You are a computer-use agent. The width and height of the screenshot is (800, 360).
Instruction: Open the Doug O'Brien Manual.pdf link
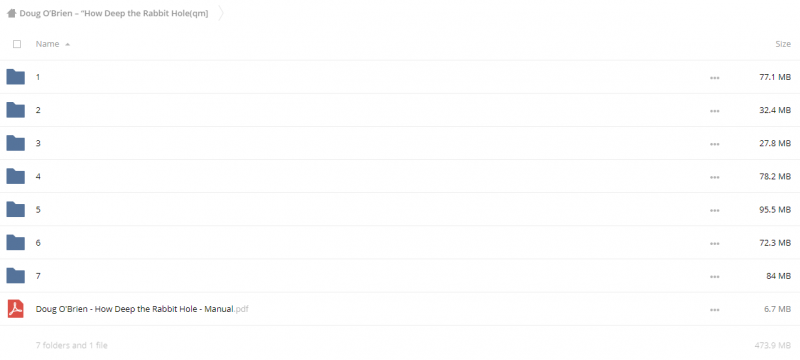[x=142, y=309]
